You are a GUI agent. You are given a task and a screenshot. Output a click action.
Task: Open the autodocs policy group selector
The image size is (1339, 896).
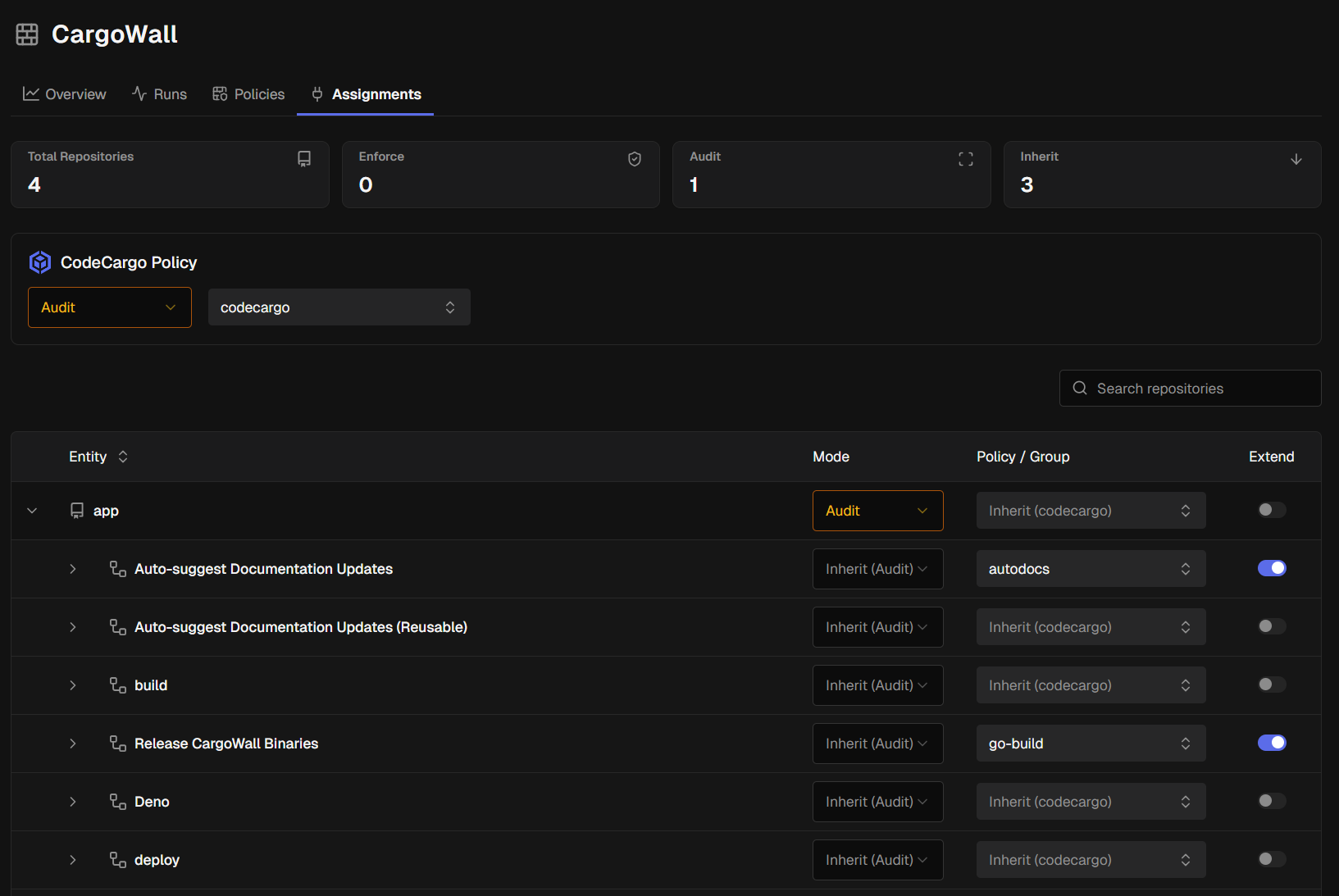click(x=1090, y=569)
